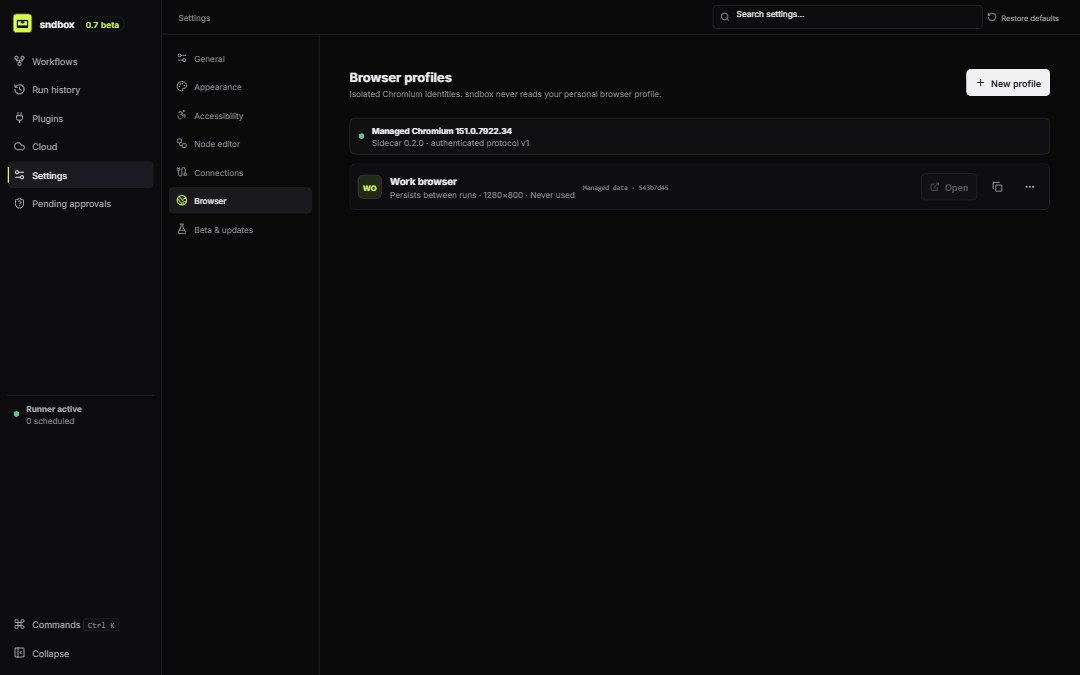Screen dimensions: 1080x675
Task: Click the WO profile avatar
Action: click(370, 187)
